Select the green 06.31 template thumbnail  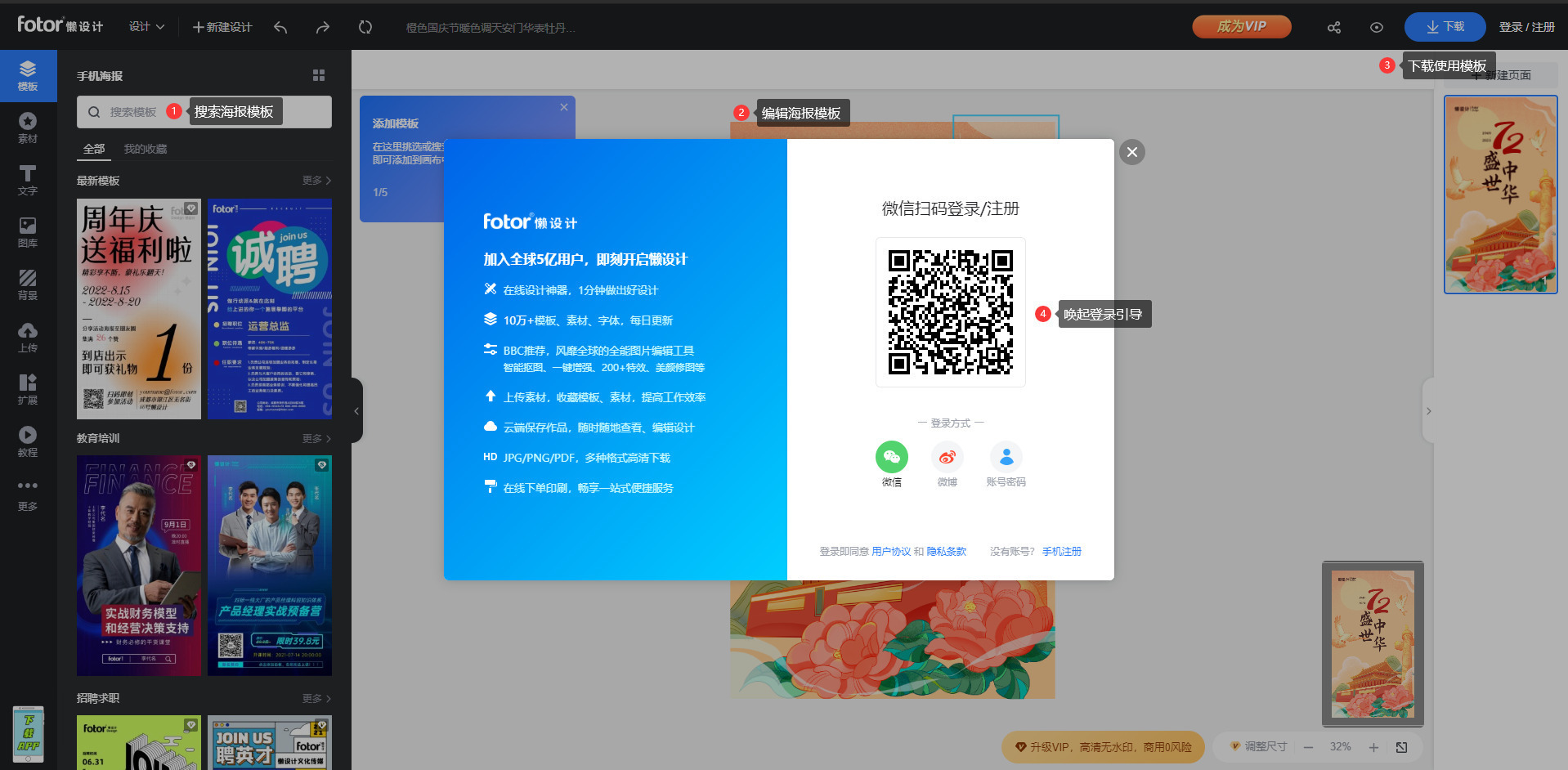139,743
